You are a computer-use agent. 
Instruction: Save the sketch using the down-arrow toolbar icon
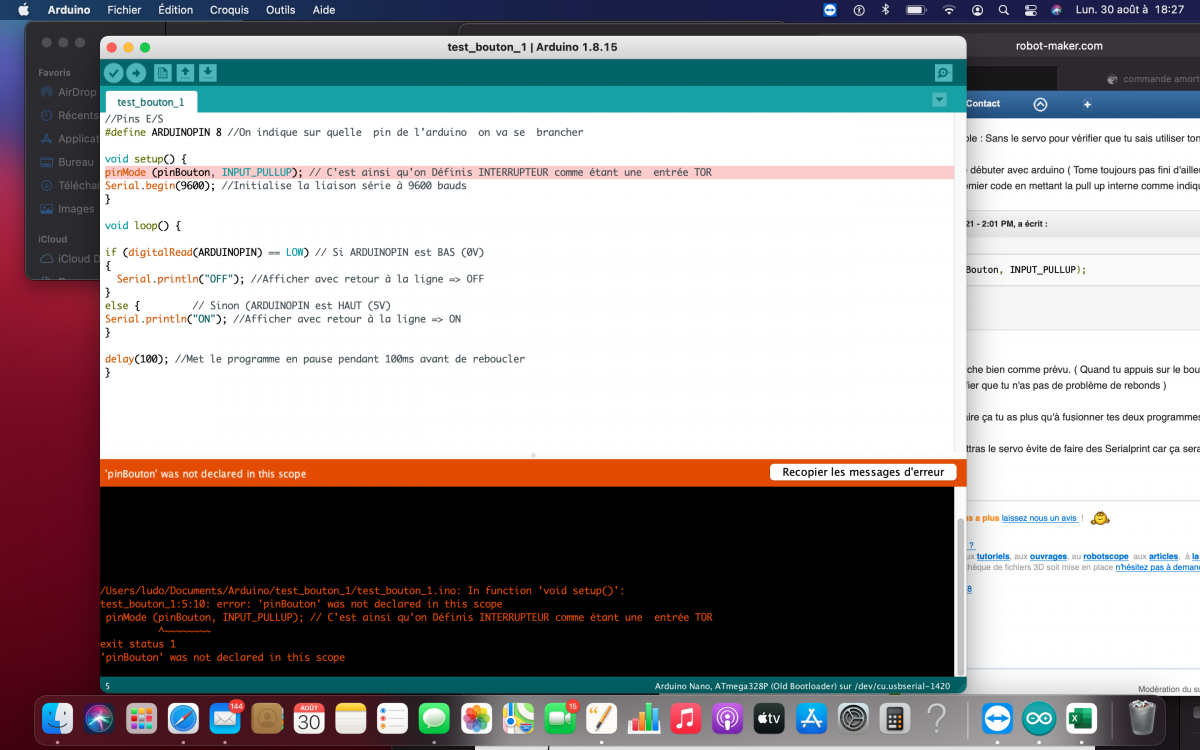208,73
